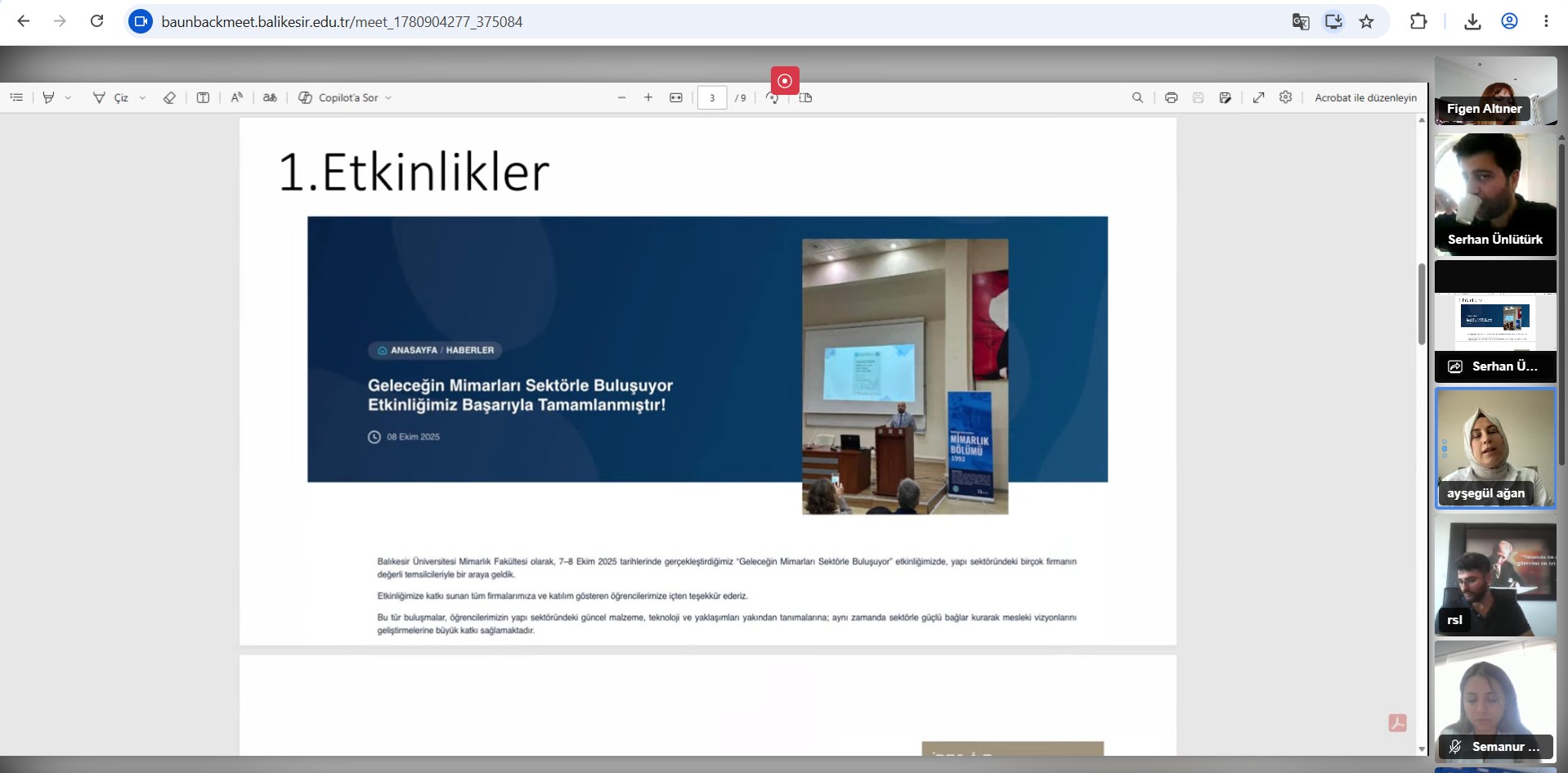Image resolution: width=1568 pixels, height=773 pixels.
Task: Click the page number input field
Action: point(712,97)
